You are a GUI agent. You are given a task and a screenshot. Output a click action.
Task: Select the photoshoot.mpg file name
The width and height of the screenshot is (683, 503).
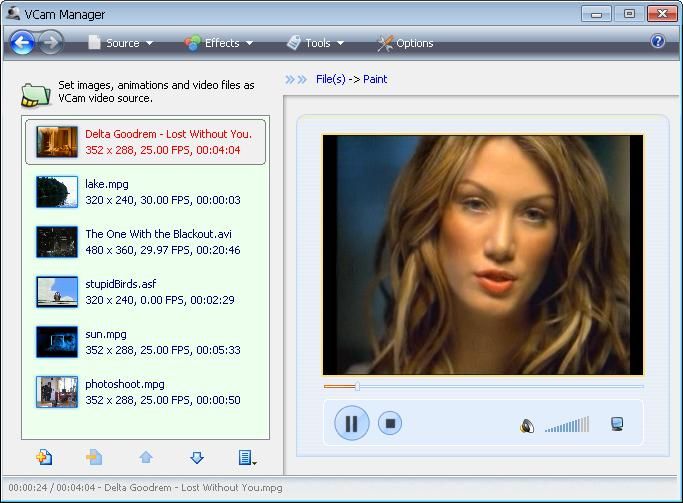[125, 384]
